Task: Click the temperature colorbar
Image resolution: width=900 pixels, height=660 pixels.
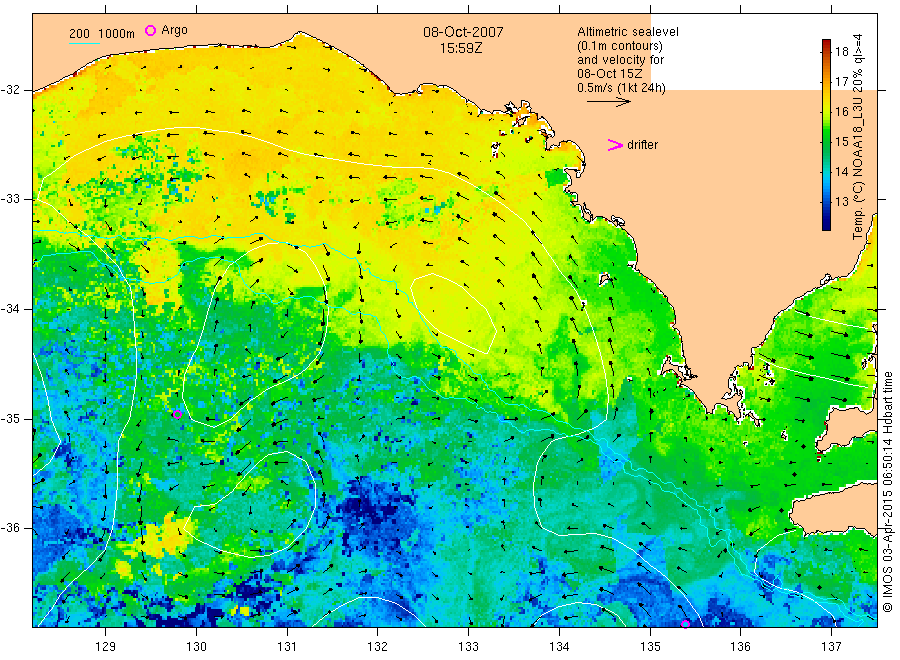Action: [826, 135]
